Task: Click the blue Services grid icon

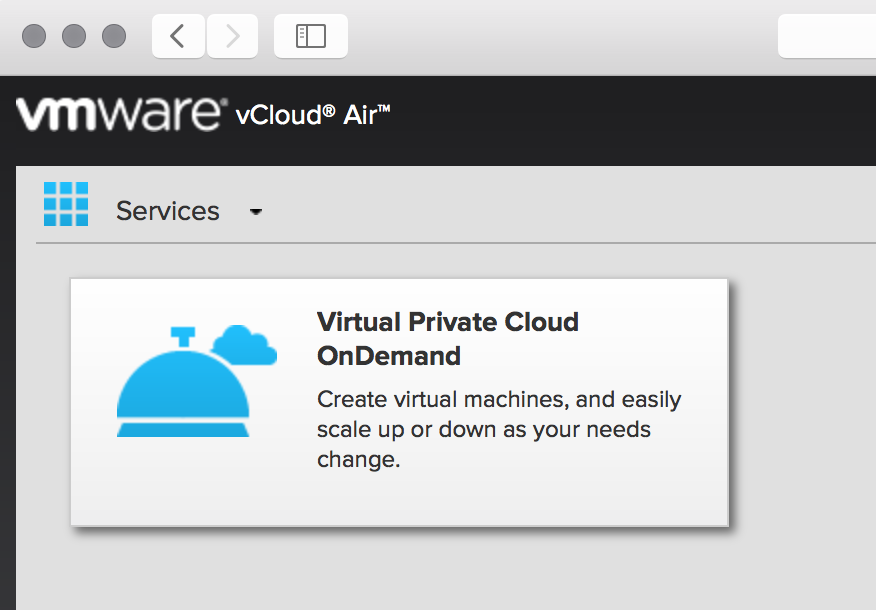Action: [x=66, y=204]
